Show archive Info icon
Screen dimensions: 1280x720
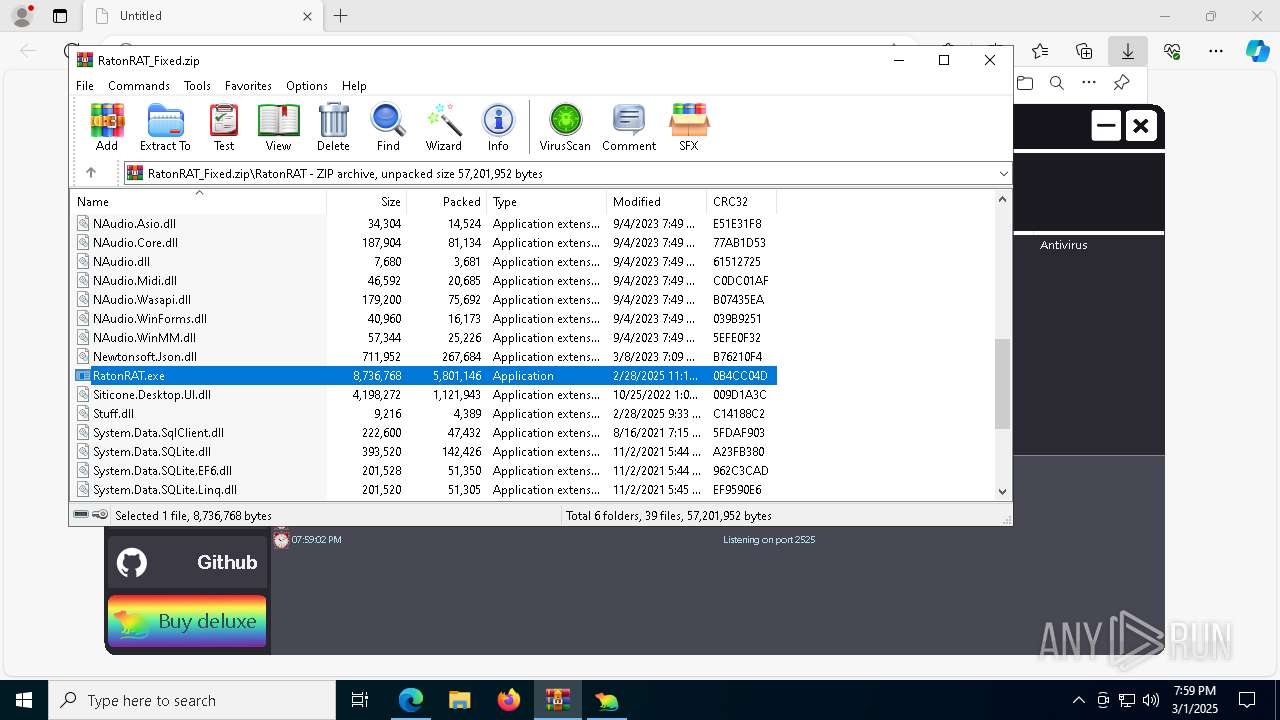(498, 127)
